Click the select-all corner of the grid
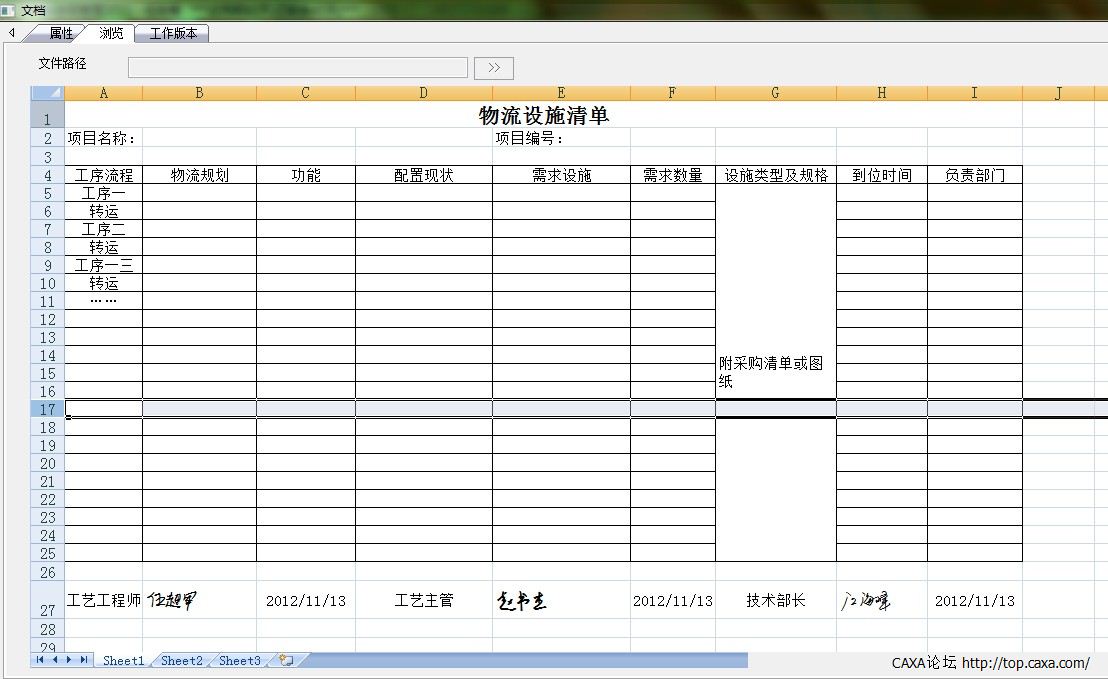 pyautogui.click(x=47, y=93)
